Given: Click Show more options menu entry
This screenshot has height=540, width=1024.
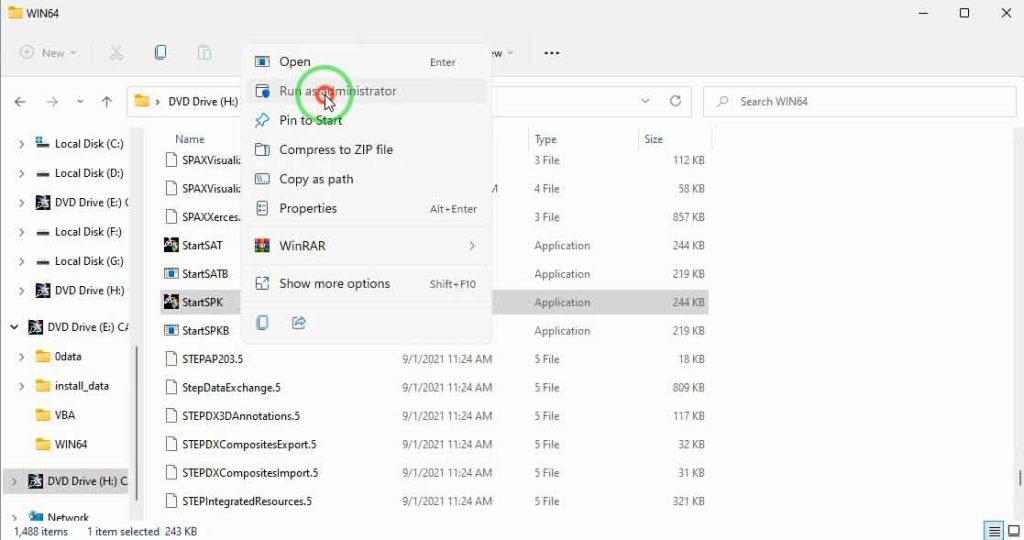Looking at the screenshot, I should tap(334, 283).
